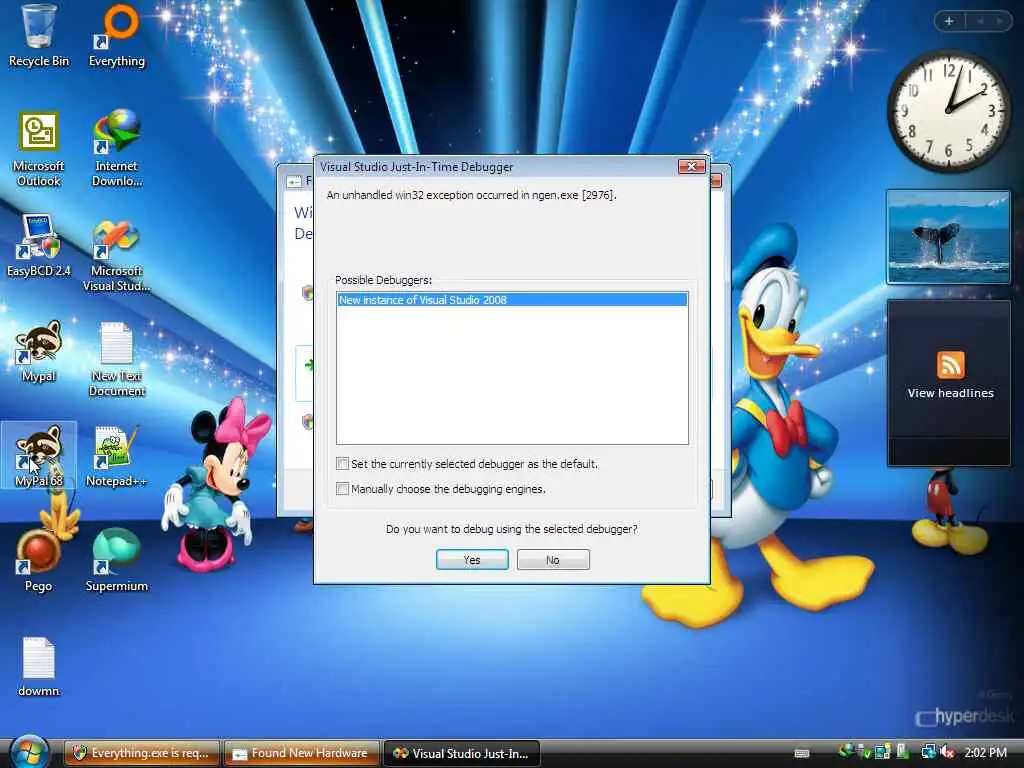This screenshot has height=768, width=1024.
Task: Select the Mypal browser desktop icon
Action: coord(39,351)
